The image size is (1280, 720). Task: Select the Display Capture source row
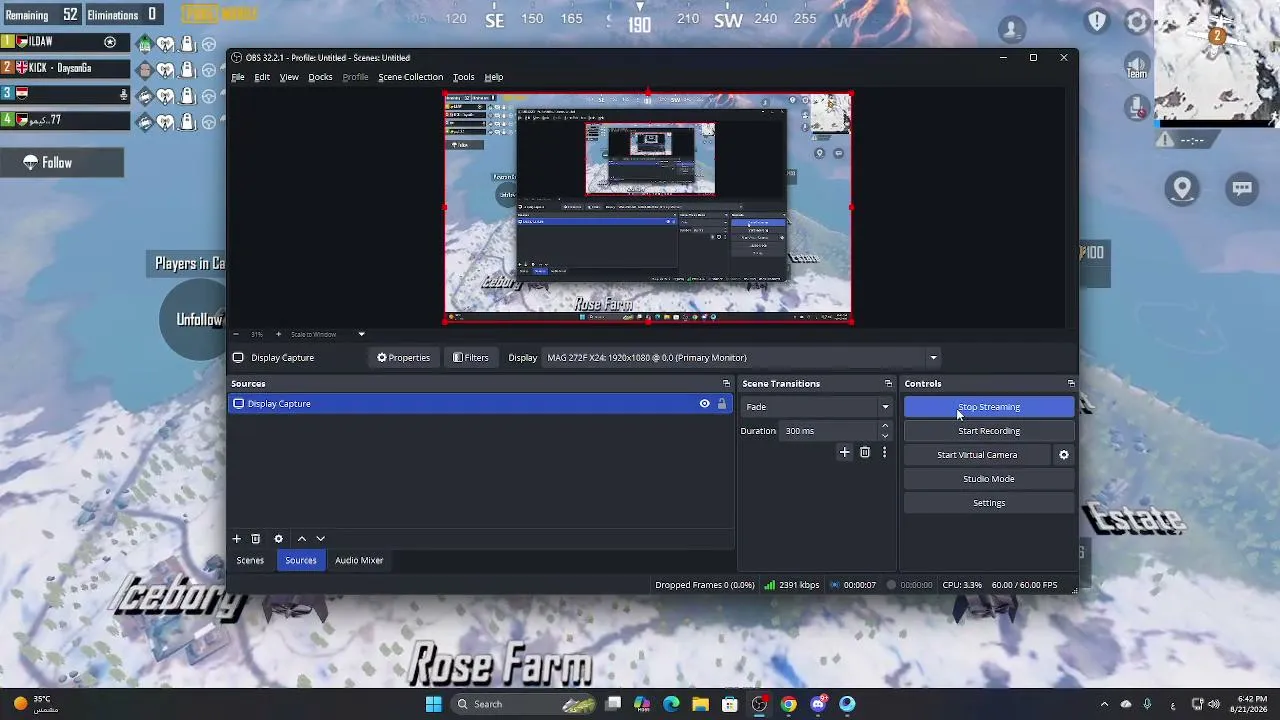coord(480,404)
